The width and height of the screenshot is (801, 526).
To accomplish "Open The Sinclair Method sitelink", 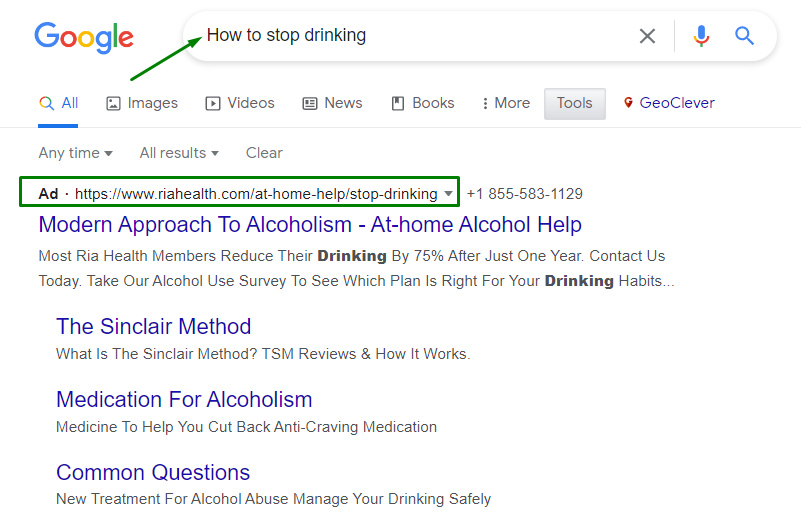I will tap(153, 326).
